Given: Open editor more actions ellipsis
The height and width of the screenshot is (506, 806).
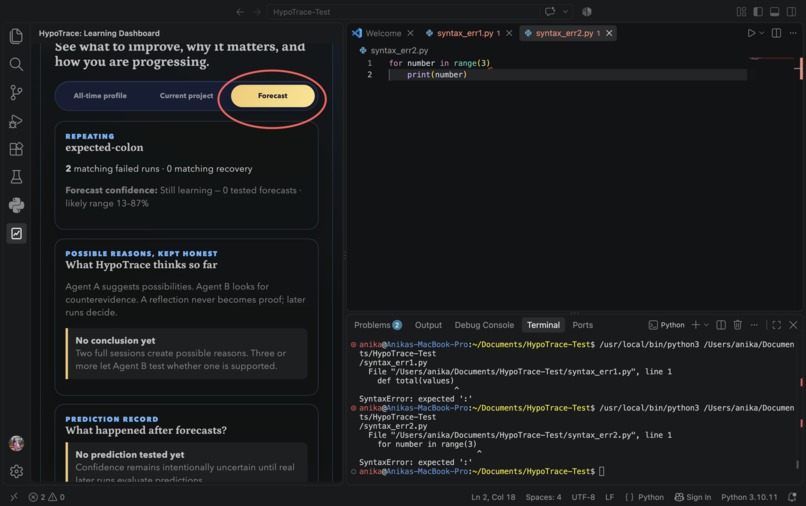Looking at the screenshot, I should [793, 33].
